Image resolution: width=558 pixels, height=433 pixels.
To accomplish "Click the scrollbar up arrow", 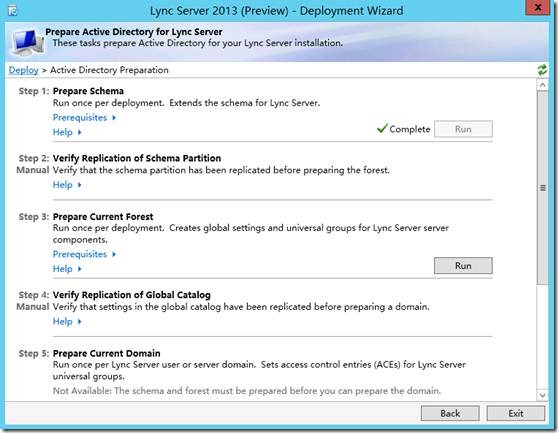I will tap(542, 85).
